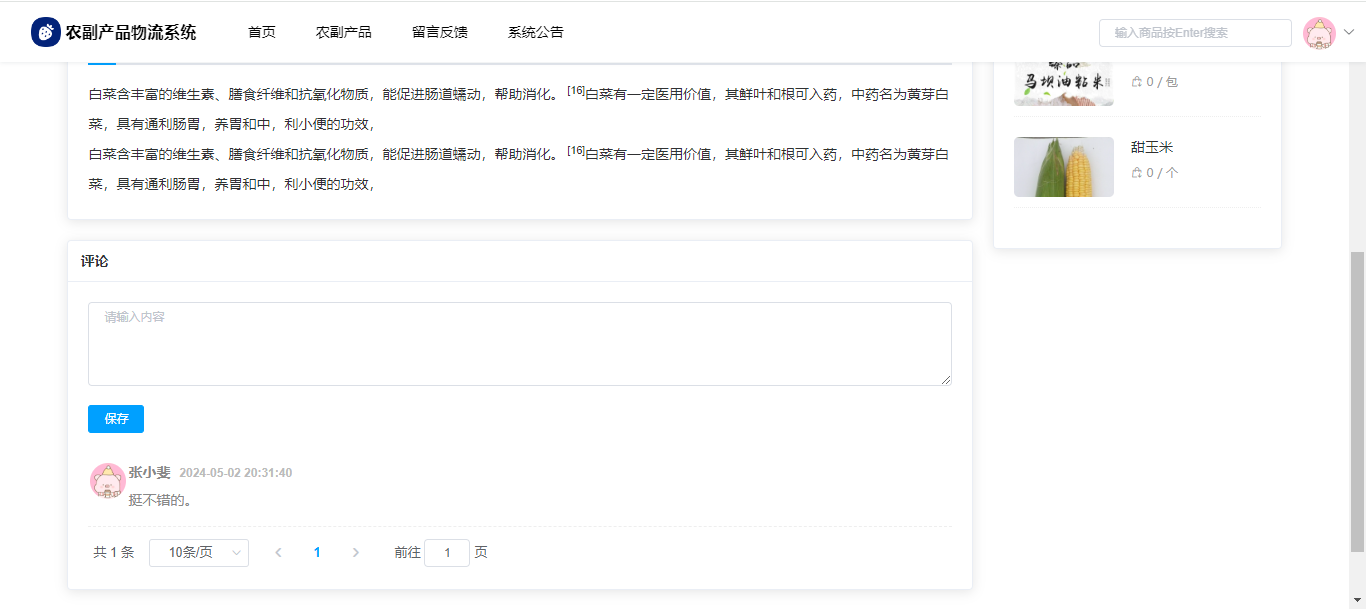Select page 1 in pagination

pyautogui.click(x=317, y=553)
